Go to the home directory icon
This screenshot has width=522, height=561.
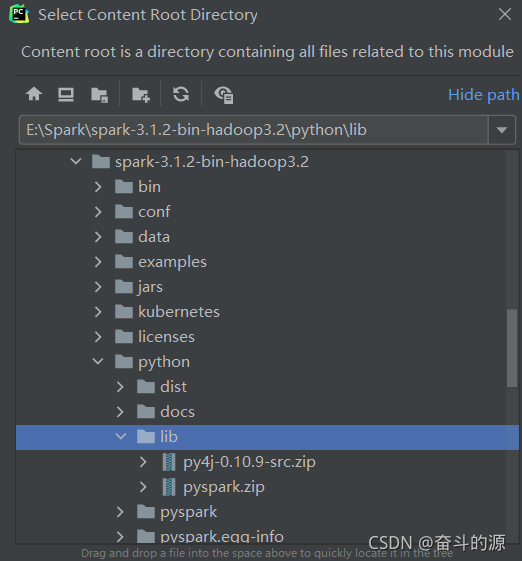34,94
